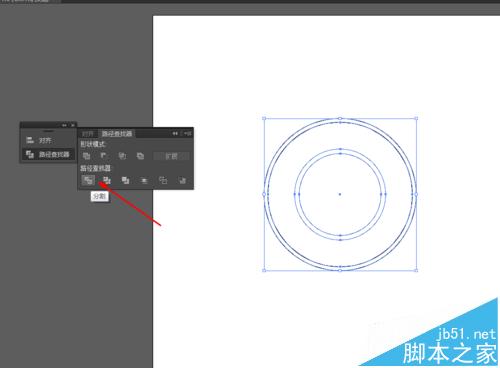Screen dimensions: 500x368
Task: Close the small collapsed dock panel
Action: (73, 125)
